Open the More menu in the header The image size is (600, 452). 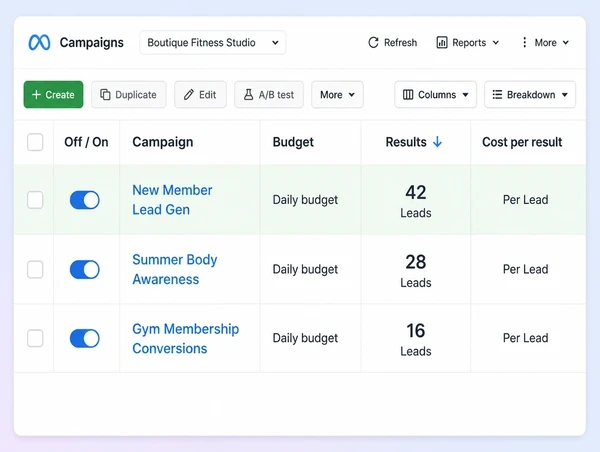click(545, 42)
